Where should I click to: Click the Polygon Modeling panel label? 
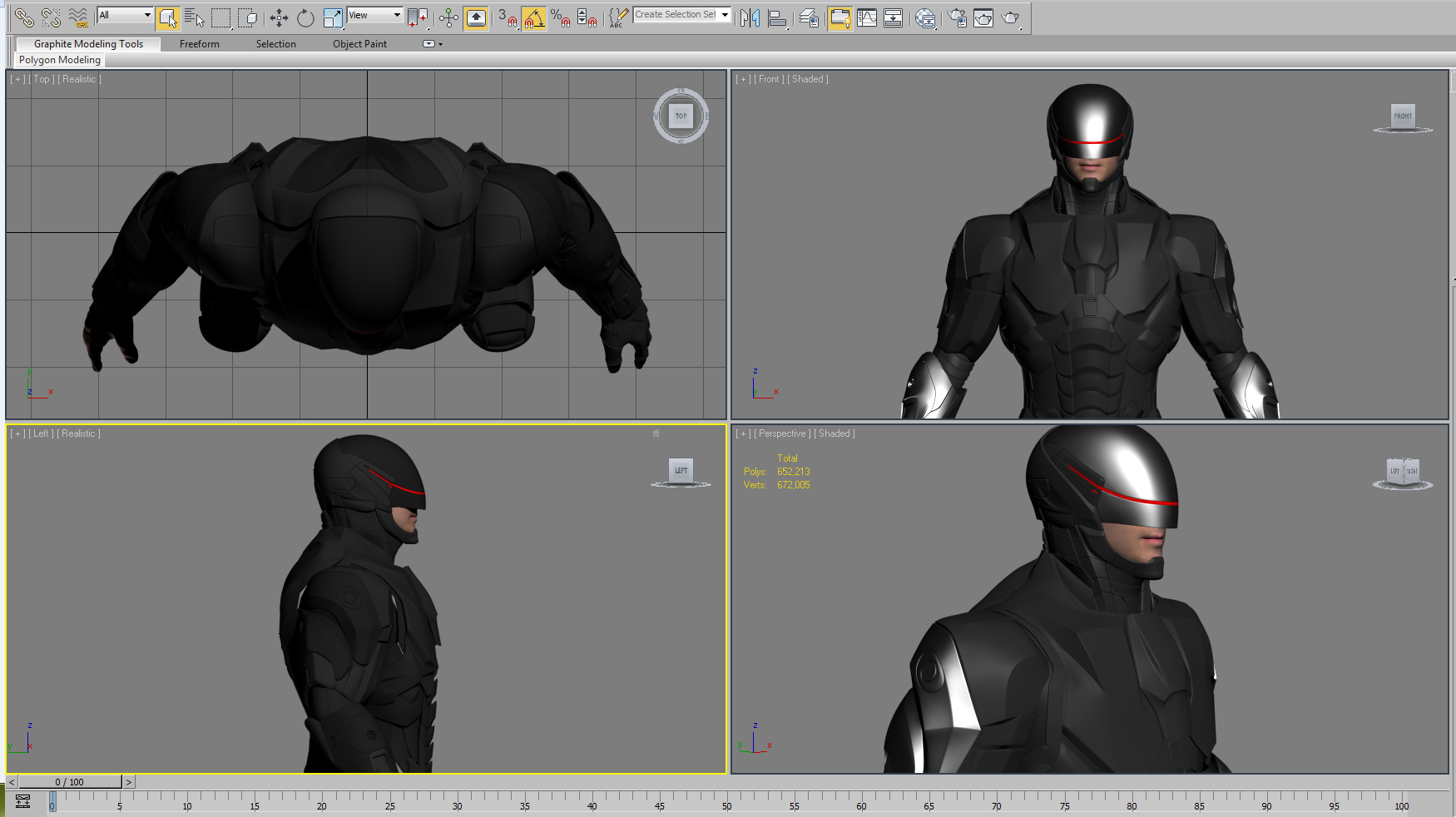(58, 60)
